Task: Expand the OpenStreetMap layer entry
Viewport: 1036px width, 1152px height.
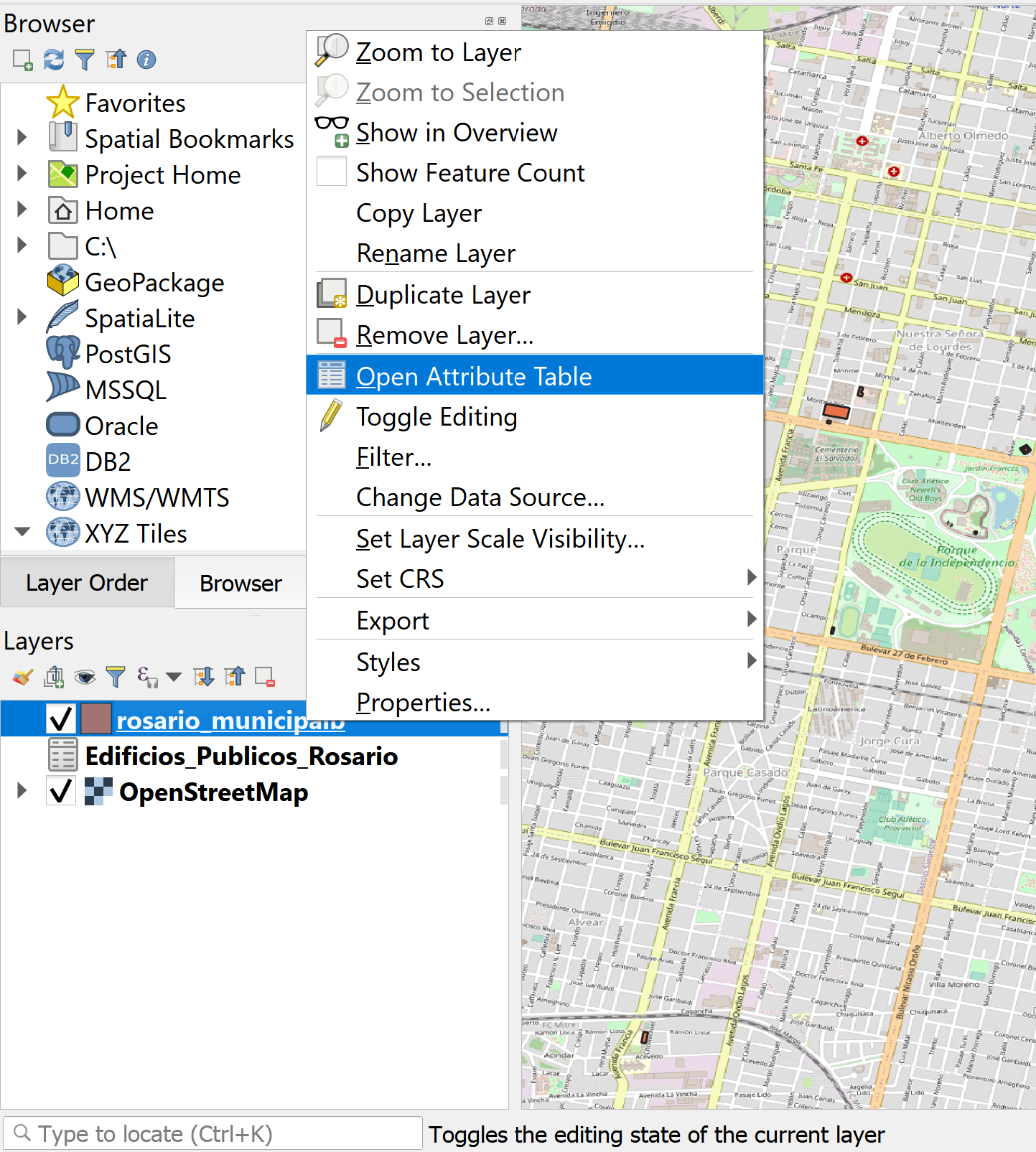Action: tap(22, 791)
